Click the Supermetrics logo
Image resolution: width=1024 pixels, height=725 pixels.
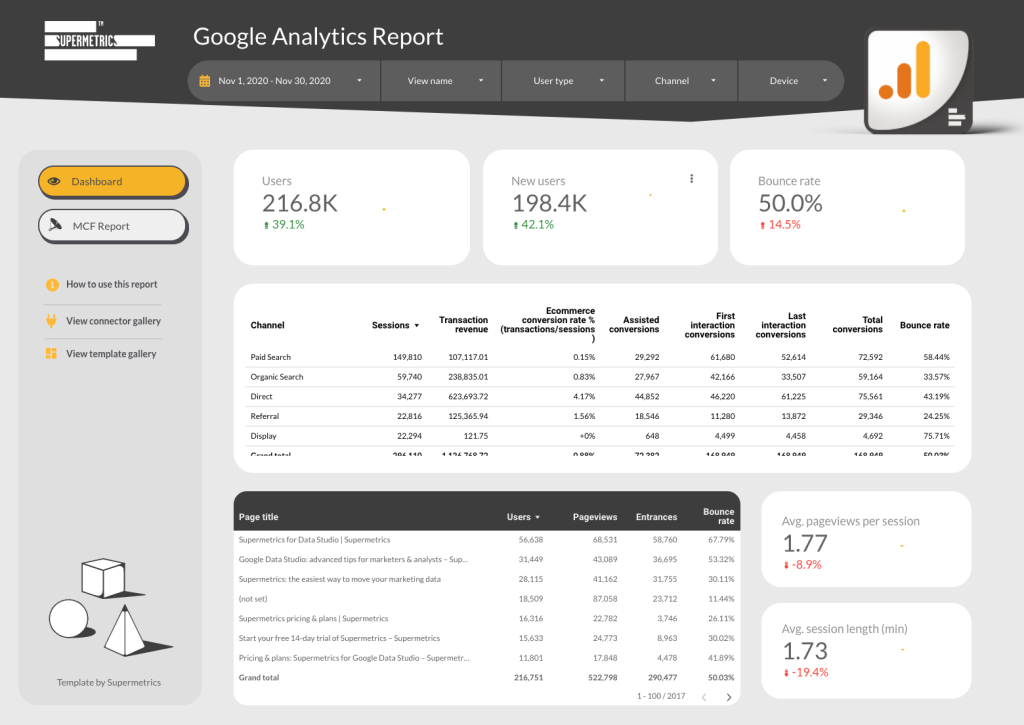coord(99,40)
